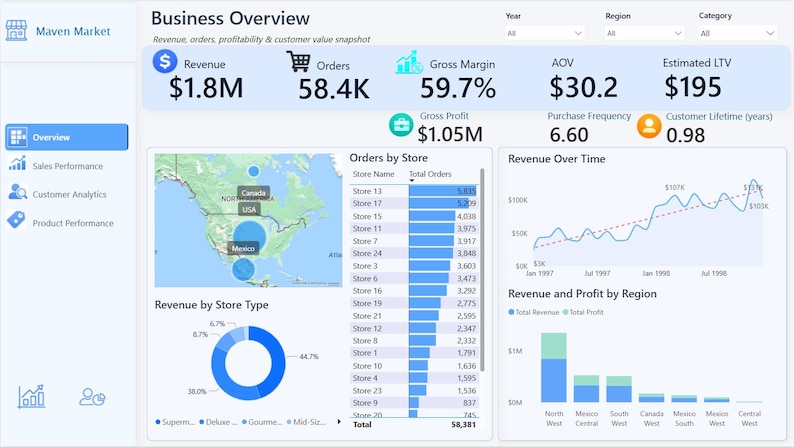This screenshot has height=447, width=794.
Task: Go to the Sales Performance page
Action: point(67,166)
